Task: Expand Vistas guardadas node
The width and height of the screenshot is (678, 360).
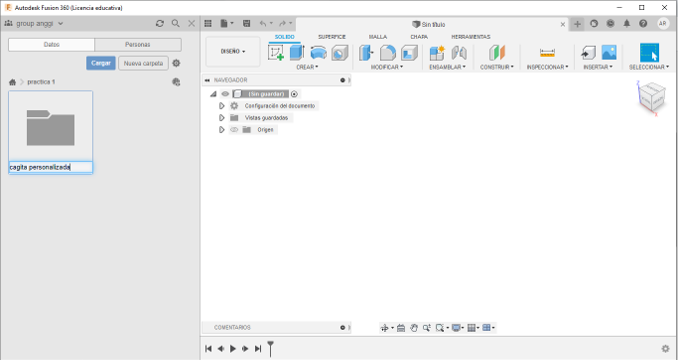Action: pos(221,118)
